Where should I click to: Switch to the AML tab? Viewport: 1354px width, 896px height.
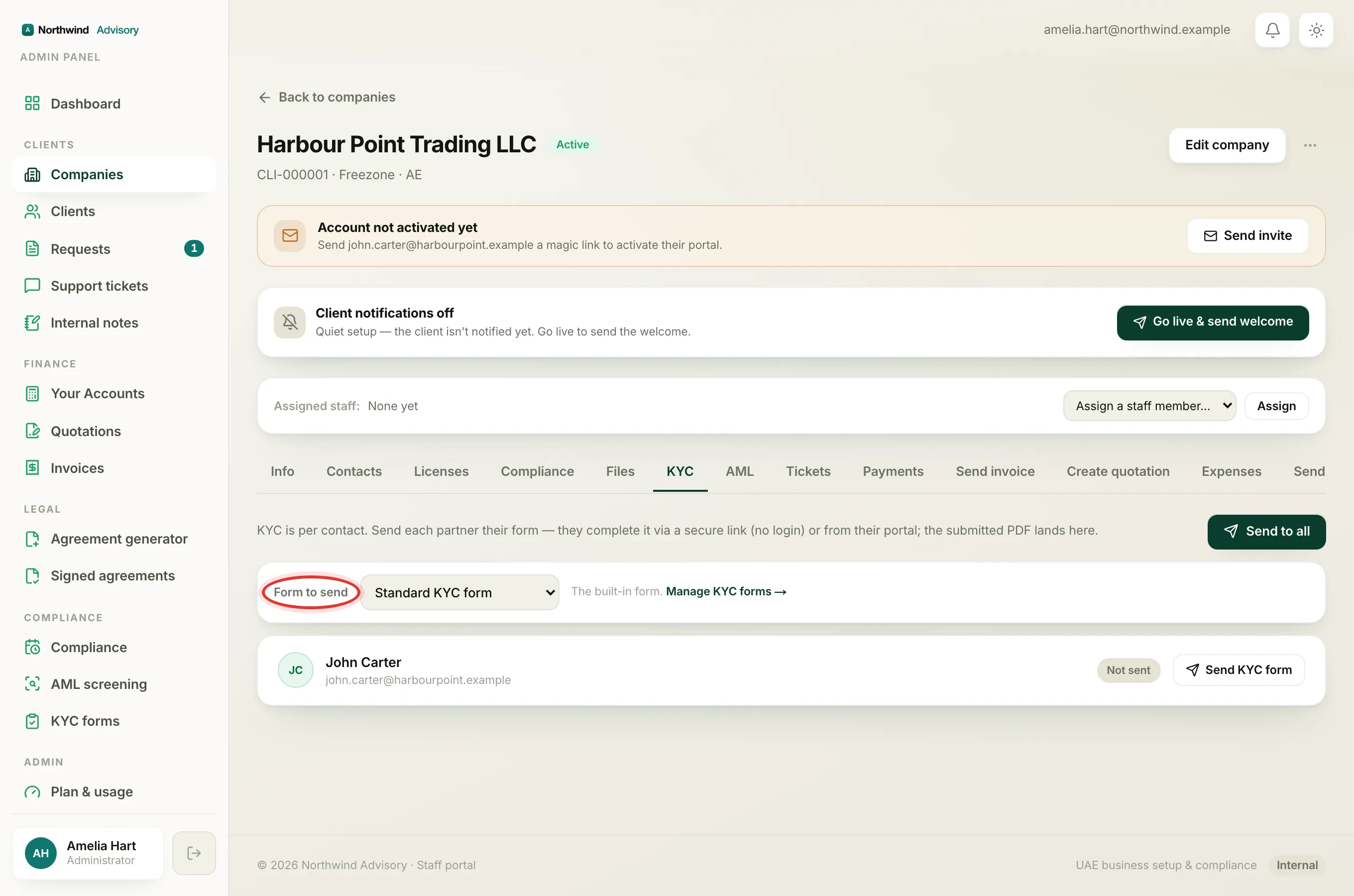739,471
